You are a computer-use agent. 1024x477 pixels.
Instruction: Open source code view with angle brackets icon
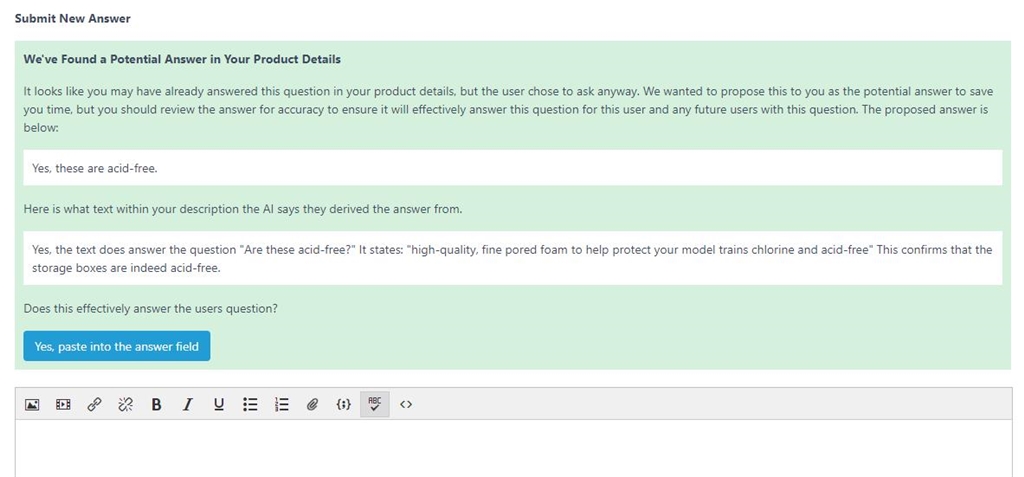point(406,404)
